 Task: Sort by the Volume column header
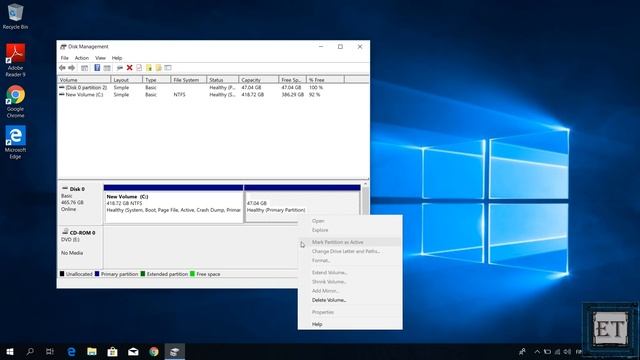84,80
